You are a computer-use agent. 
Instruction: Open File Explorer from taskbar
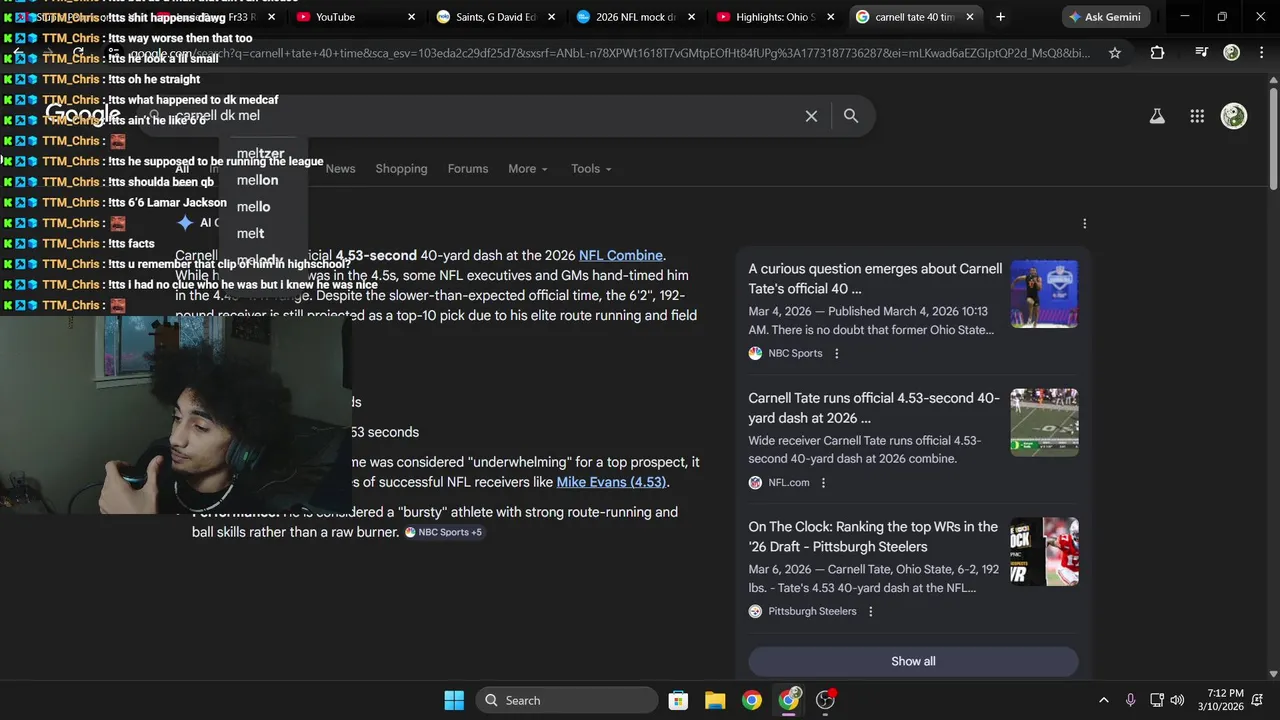(715, 700)
